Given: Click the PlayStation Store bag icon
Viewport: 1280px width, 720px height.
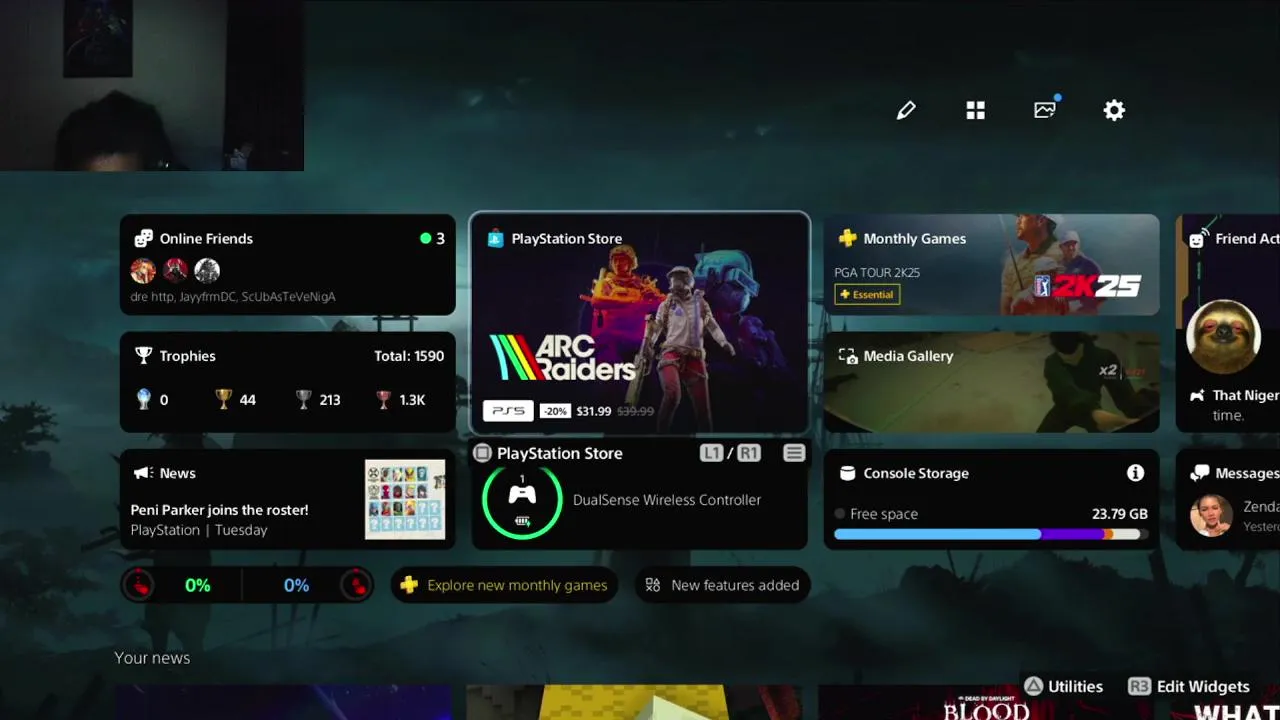Looking at the screenshot, I should [x=495, y=238].
